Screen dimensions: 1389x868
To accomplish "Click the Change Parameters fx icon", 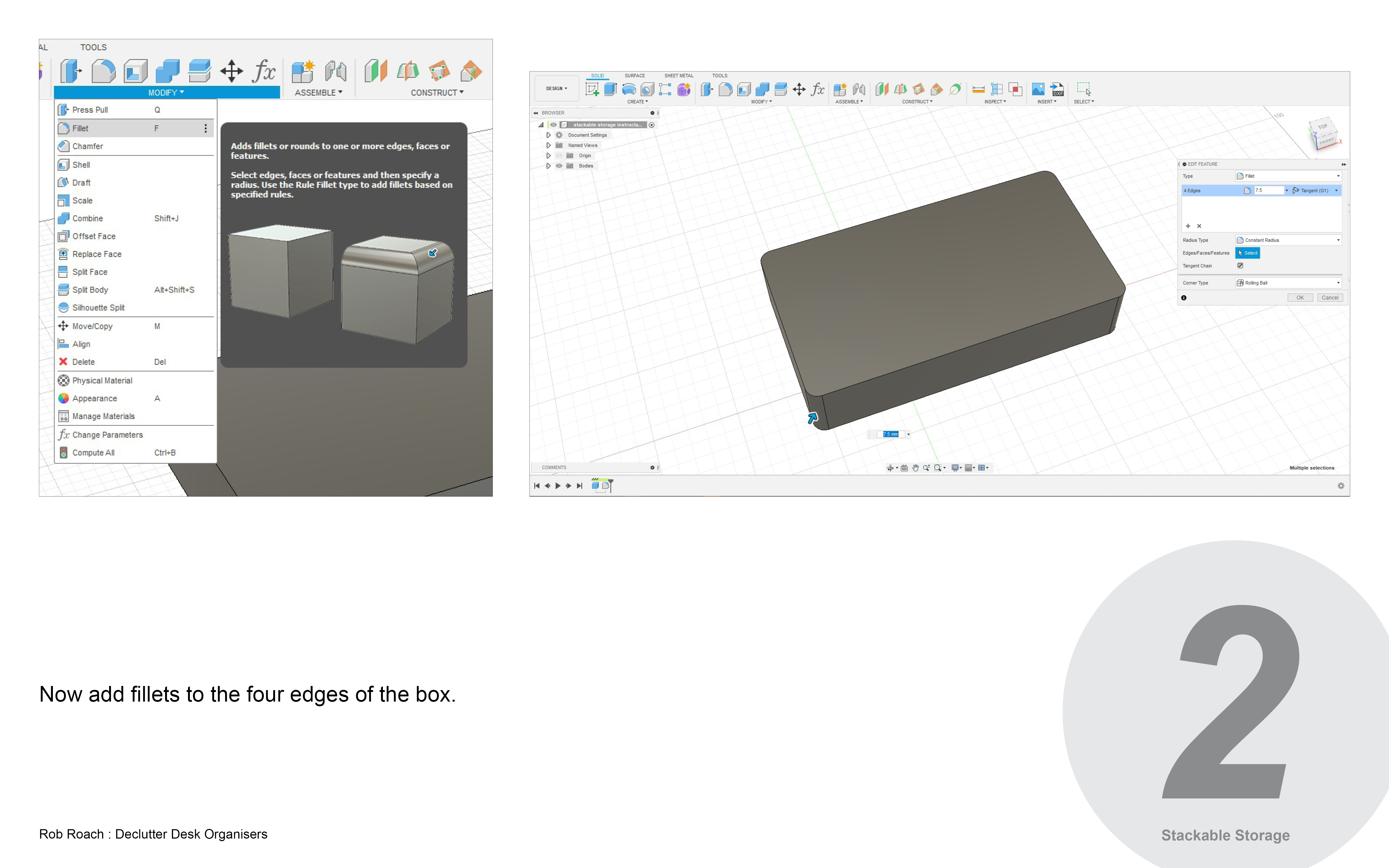I will (64, 435).
